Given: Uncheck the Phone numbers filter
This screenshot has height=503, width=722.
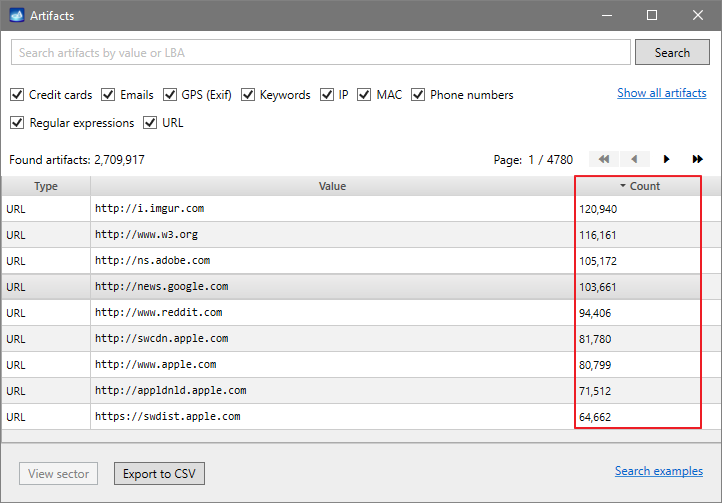Looking at the screenshot, I should 418,95.
